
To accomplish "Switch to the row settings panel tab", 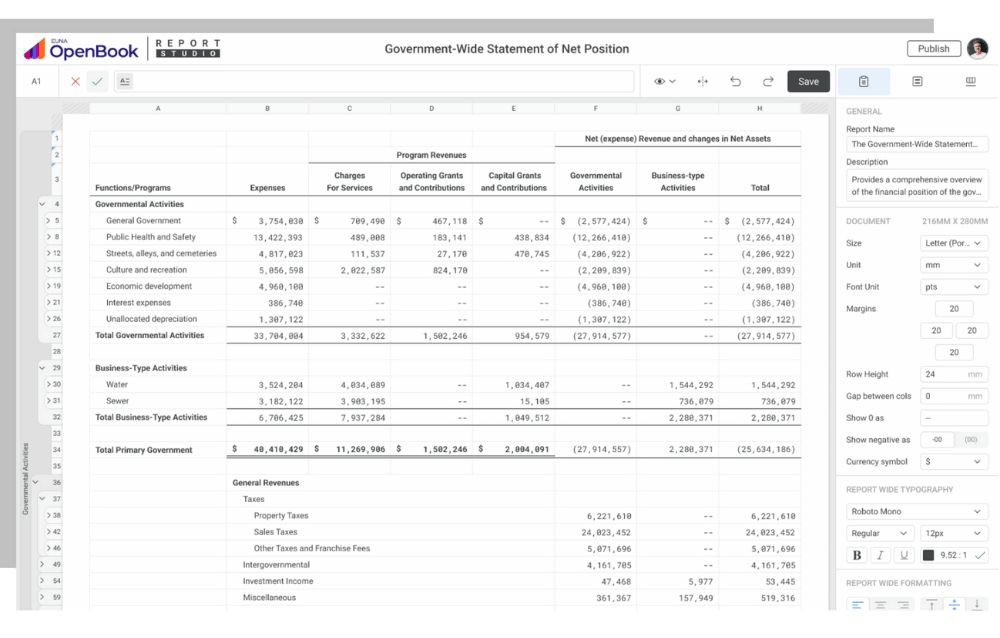I will point(917,82).
